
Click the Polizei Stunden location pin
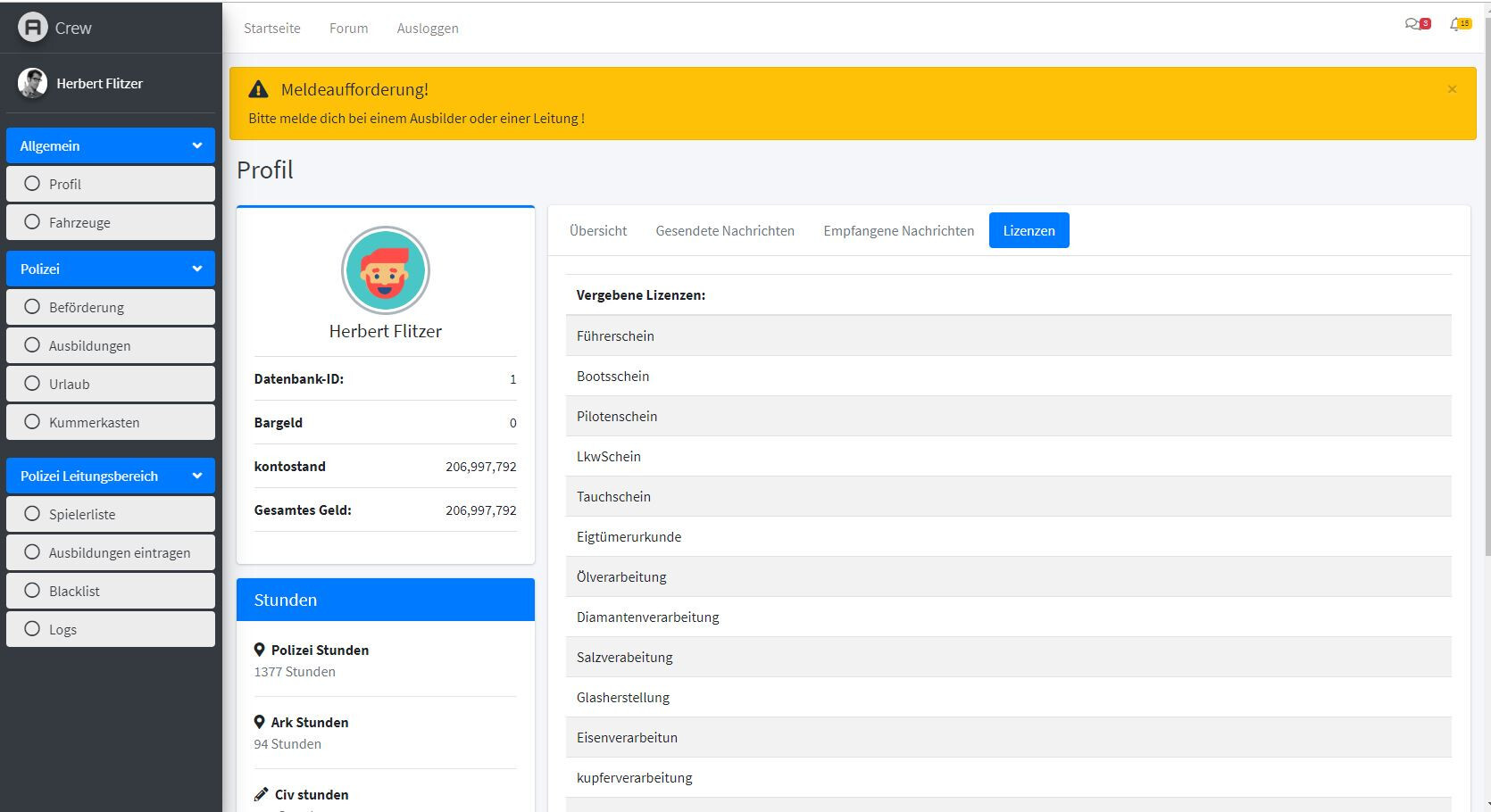pos(259,650)
